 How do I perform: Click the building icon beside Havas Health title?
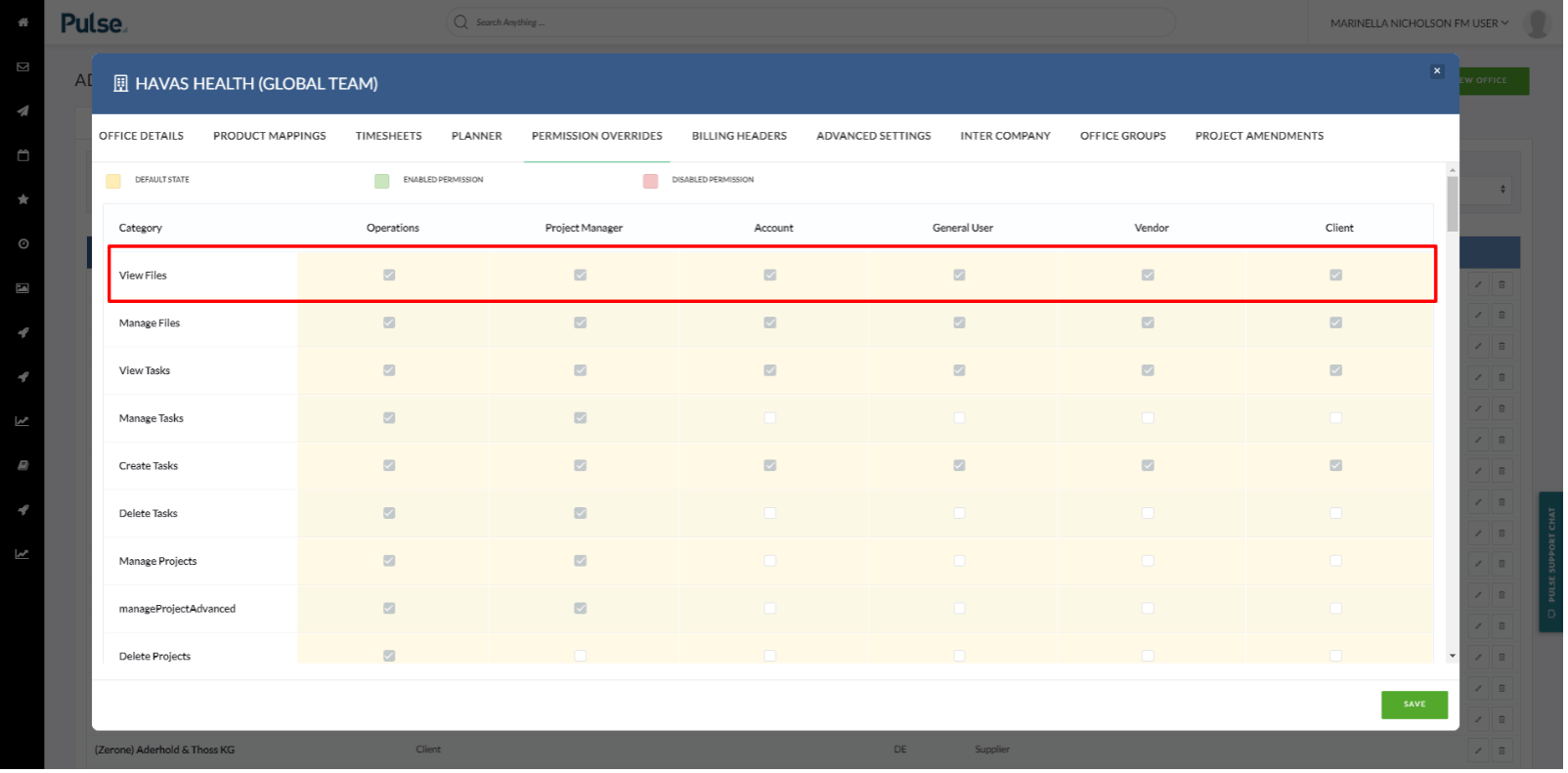[121, 84]
